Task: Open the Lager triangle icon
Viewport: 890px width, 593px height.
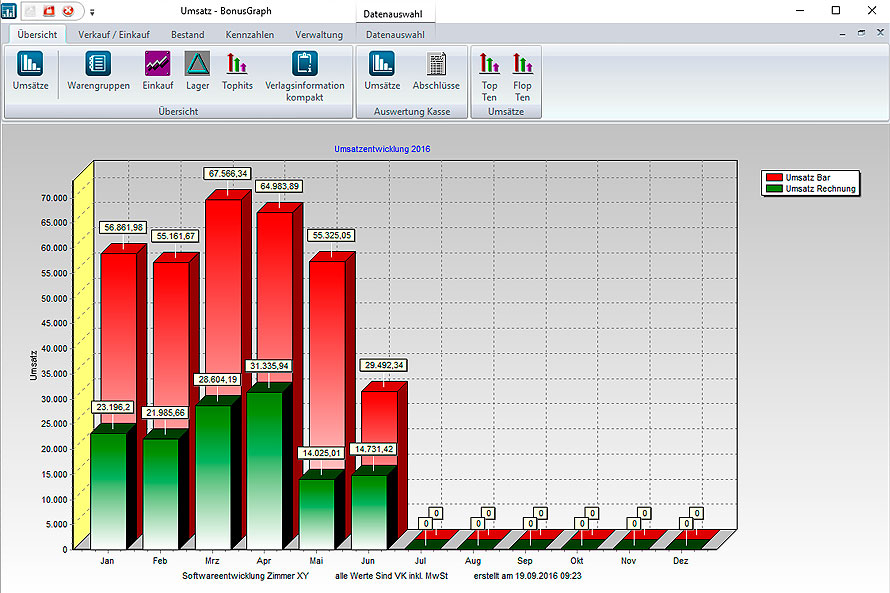Action: point(197,70)
